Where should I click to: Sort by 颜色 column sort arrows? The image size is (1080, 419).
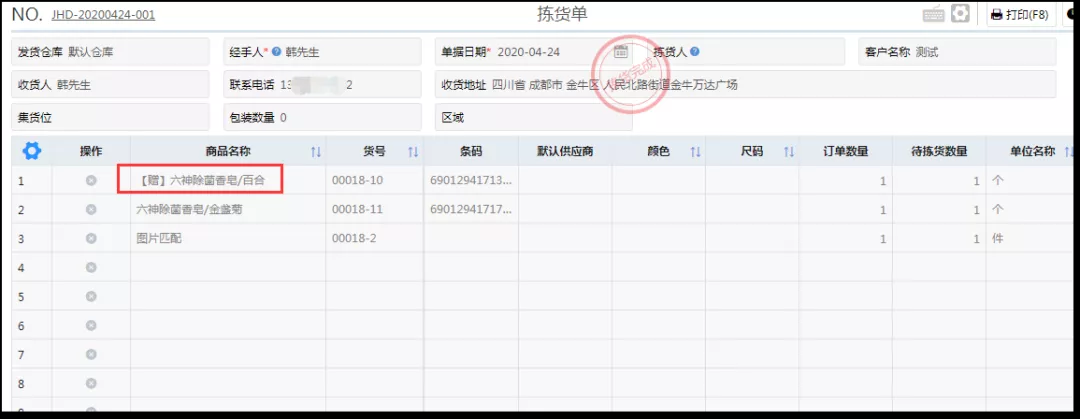[x=695, y=152]
